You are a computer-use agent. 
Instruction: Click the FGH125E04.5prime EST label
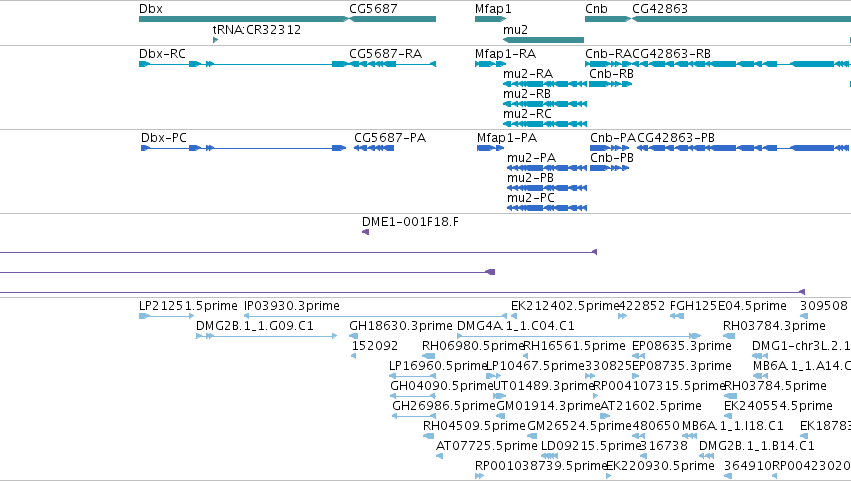pos(728,306)
